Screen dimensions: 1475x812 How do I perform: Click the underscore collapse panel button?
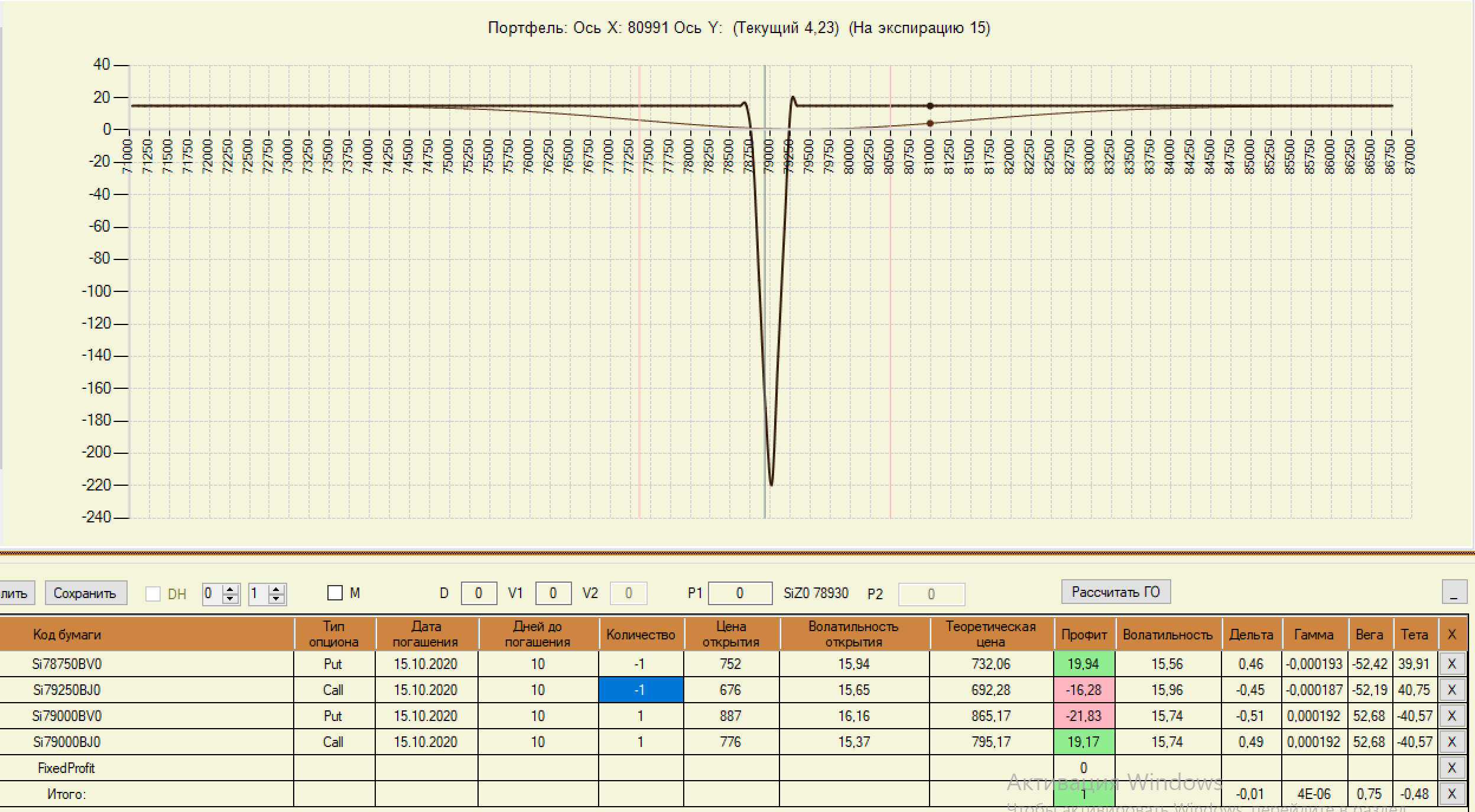[x=1454, y=593]
